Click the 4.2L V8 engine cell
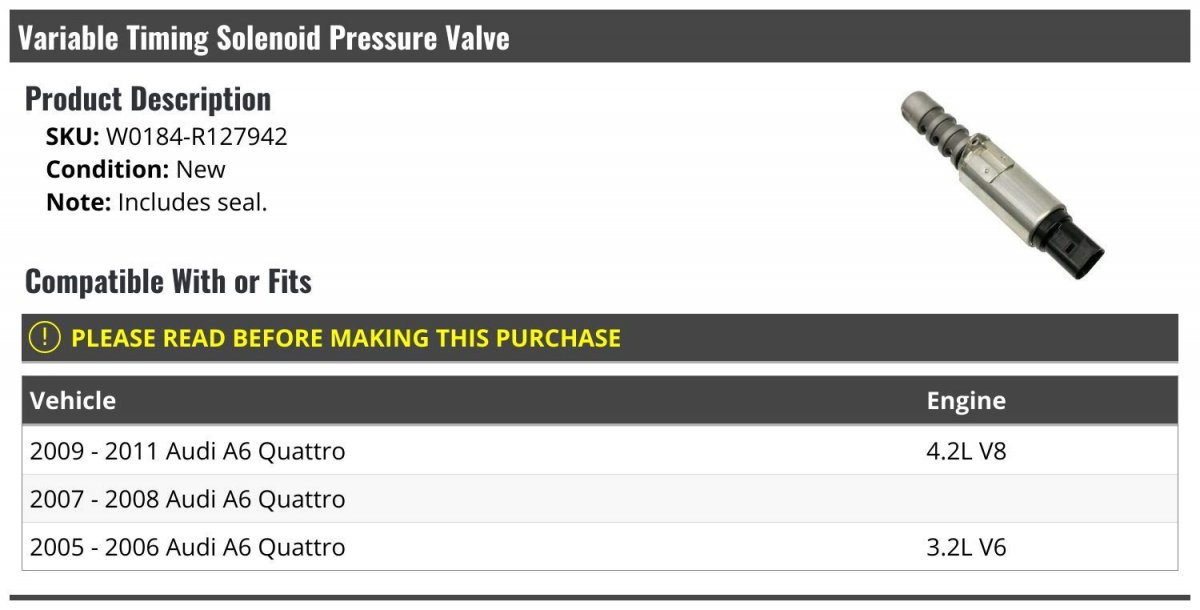 tap(966, 451)
